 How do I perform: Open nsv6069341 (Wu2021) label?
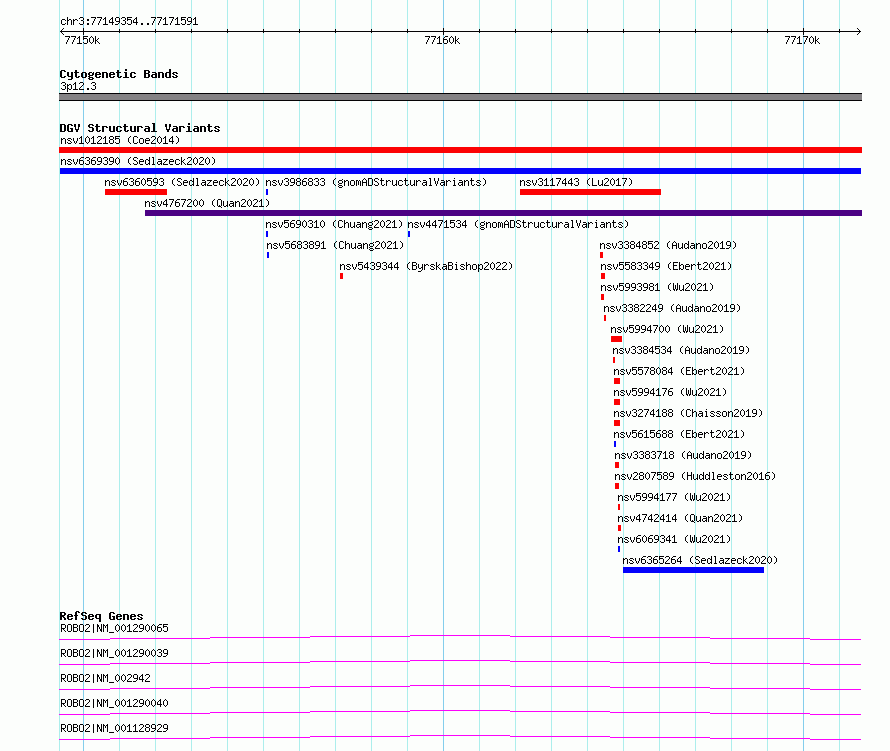pos(674,539)
